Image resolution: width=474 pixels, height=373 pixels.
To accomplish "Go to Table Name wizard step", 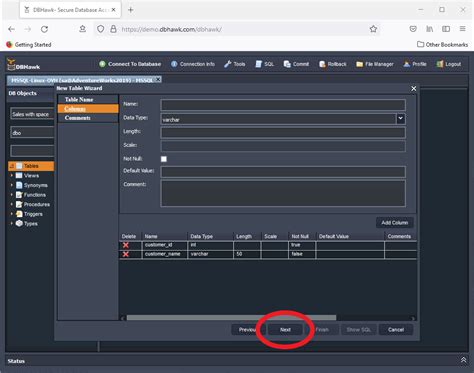I will pos(88,99).
